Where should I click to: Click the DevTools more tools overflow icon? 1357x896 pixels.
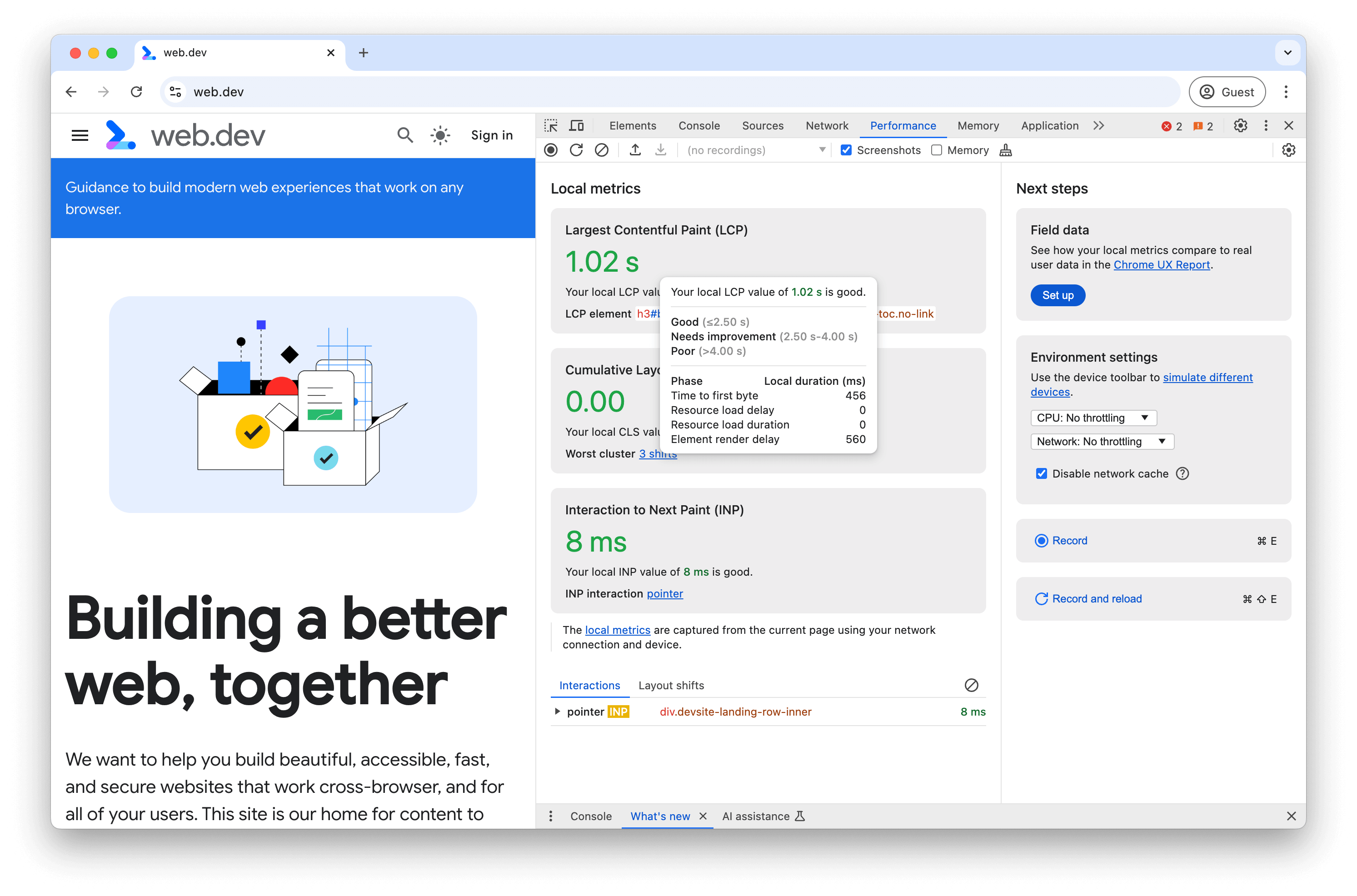click(1098, 125)
